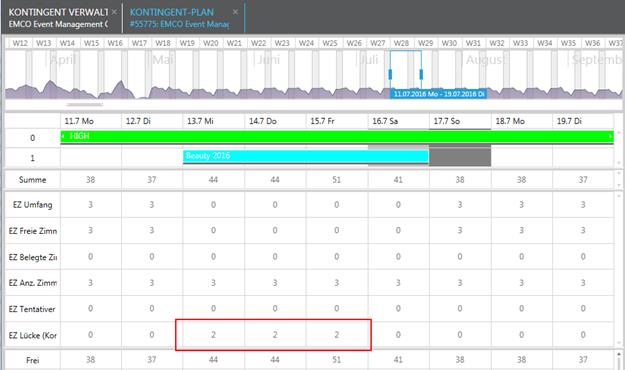Click the left arrow on the HIGH bar
Image resolution: width=625 pixels, height=370 pixels.
point(63,136)
